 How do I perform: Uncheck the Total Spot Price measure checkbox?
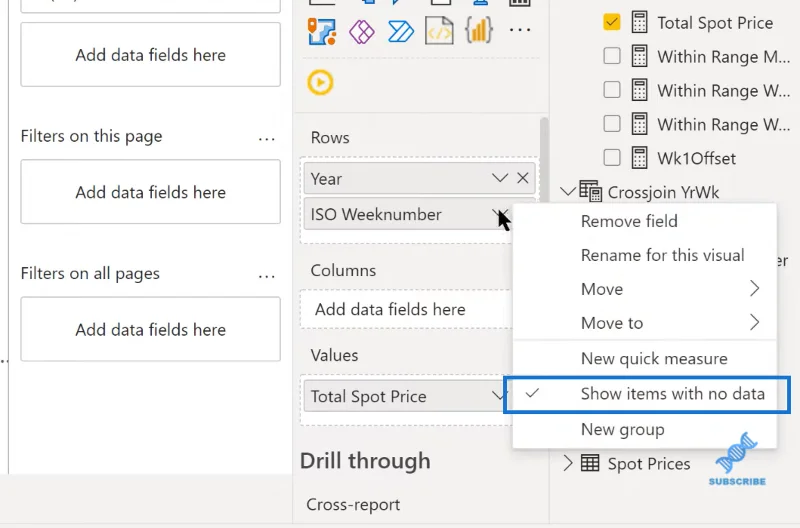click(x=612, y=22)
